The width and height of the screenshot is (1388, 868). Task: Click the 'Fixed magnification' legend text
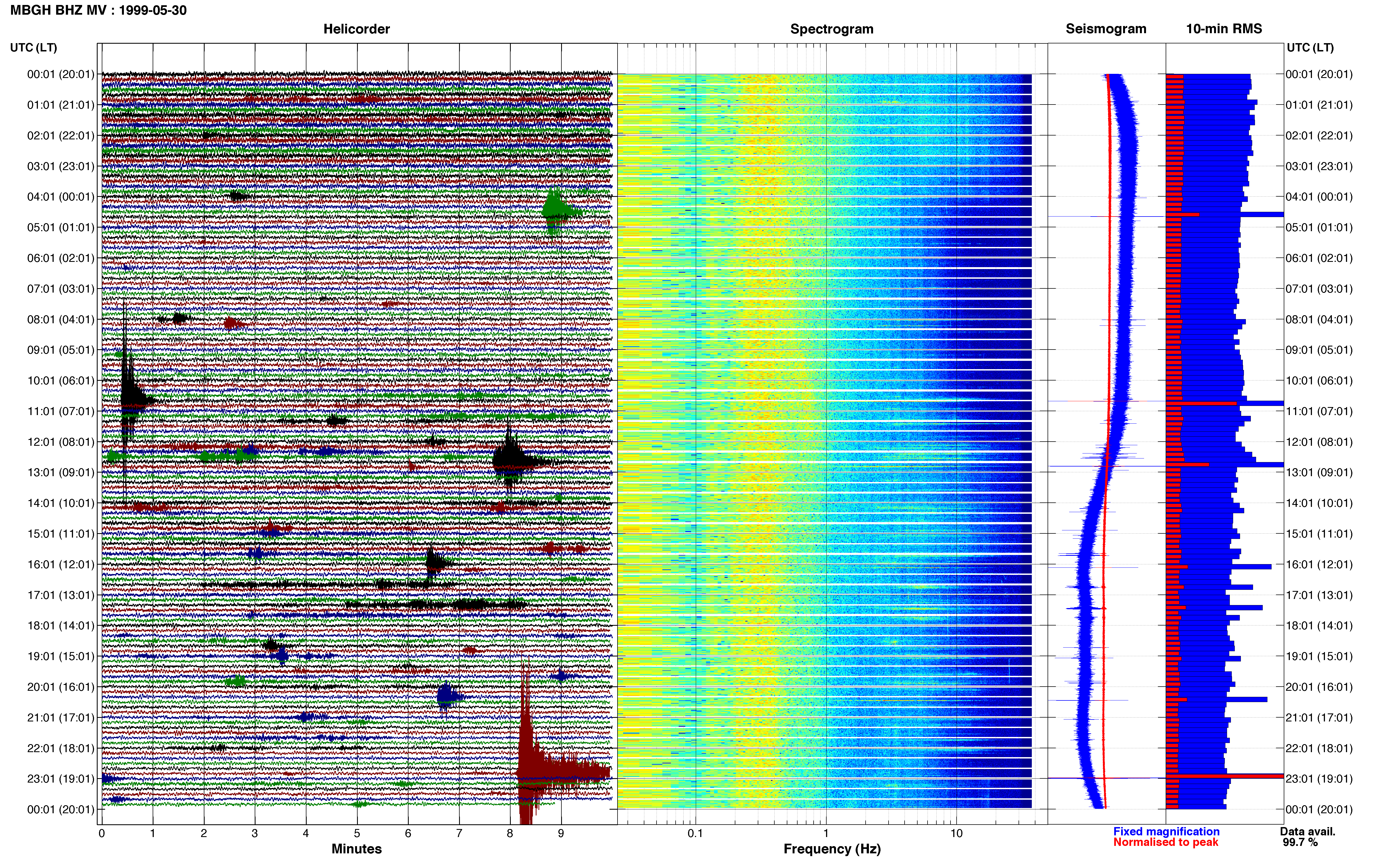[1166, 831]
